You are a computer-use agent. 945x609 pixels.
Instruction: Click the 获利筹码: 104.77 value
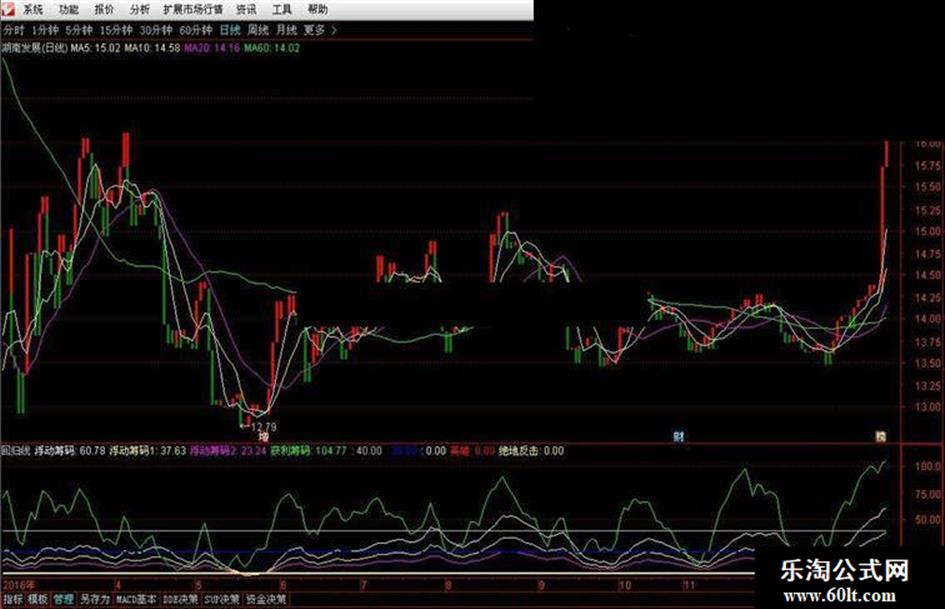coord(308,450)
